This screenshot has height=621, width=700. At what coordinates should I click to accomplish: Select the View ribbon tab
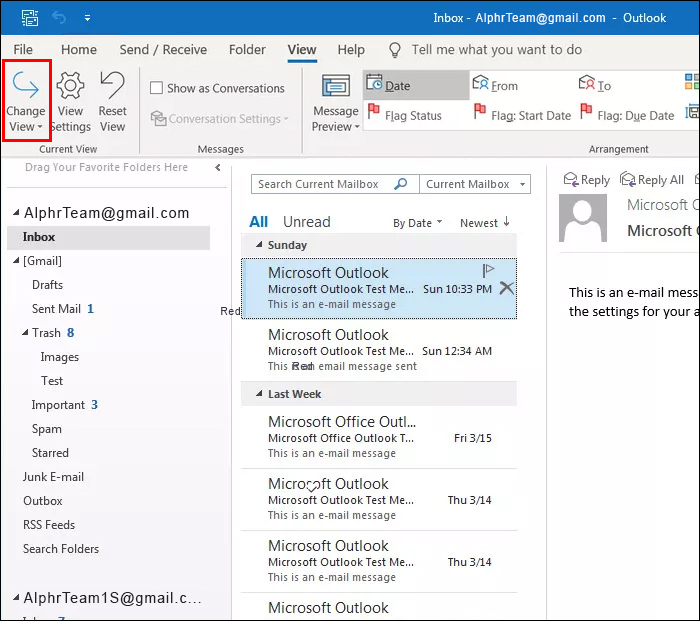click(x=302, y=49)
